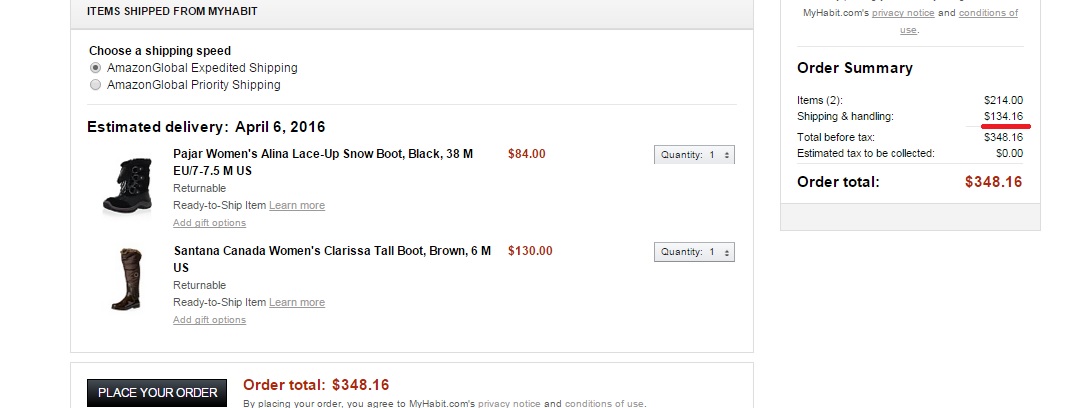Add gift options for the Santana tall boot
1080x408 pixels.
209,320
